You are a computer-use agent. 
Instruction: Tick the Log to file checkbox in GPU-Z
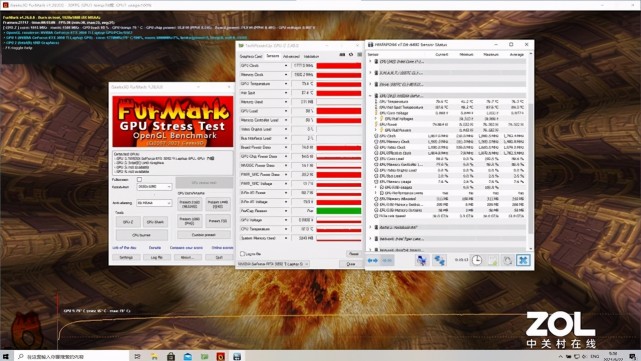point(242,254)
